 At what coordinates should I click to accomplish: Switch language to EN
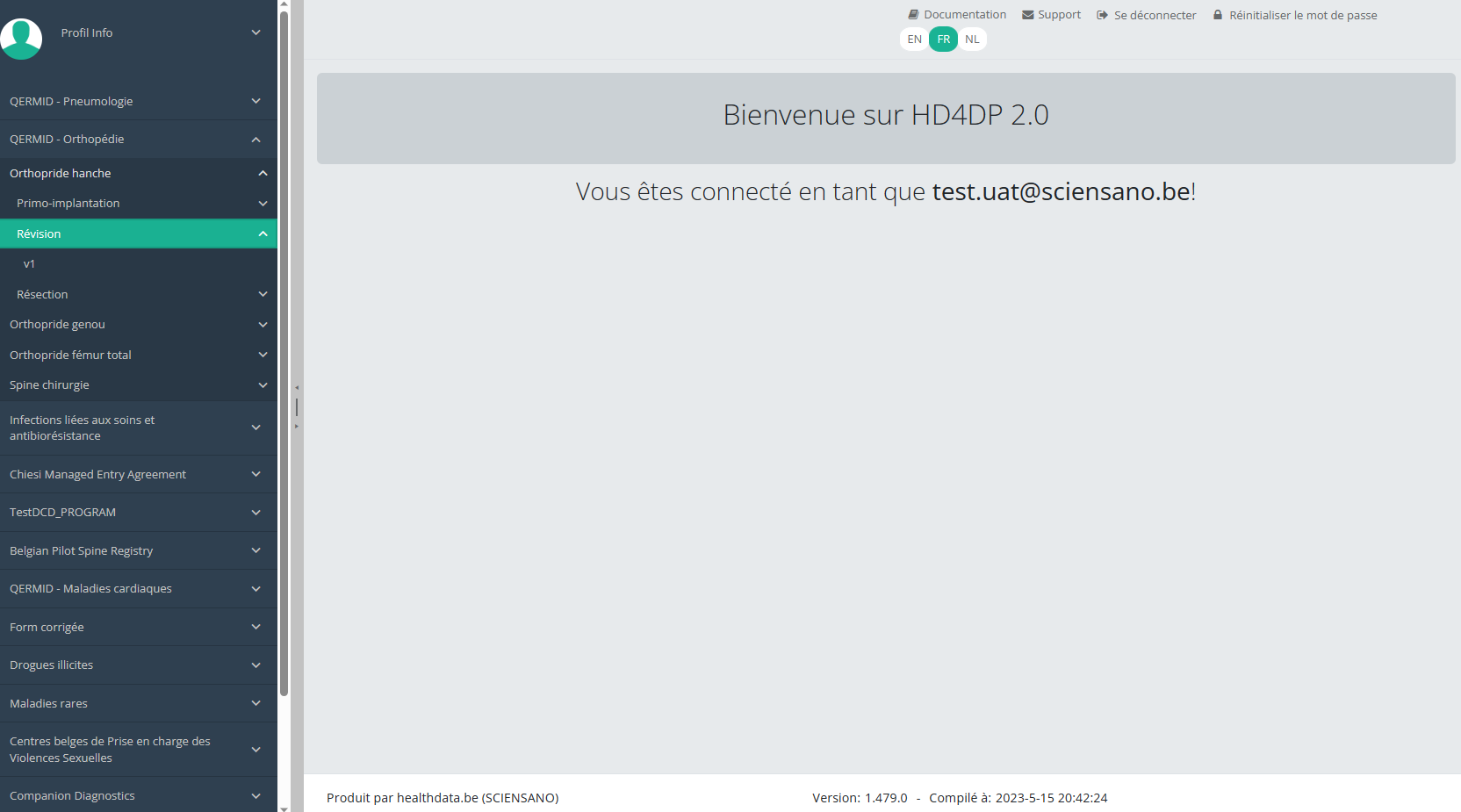(914, 40)
